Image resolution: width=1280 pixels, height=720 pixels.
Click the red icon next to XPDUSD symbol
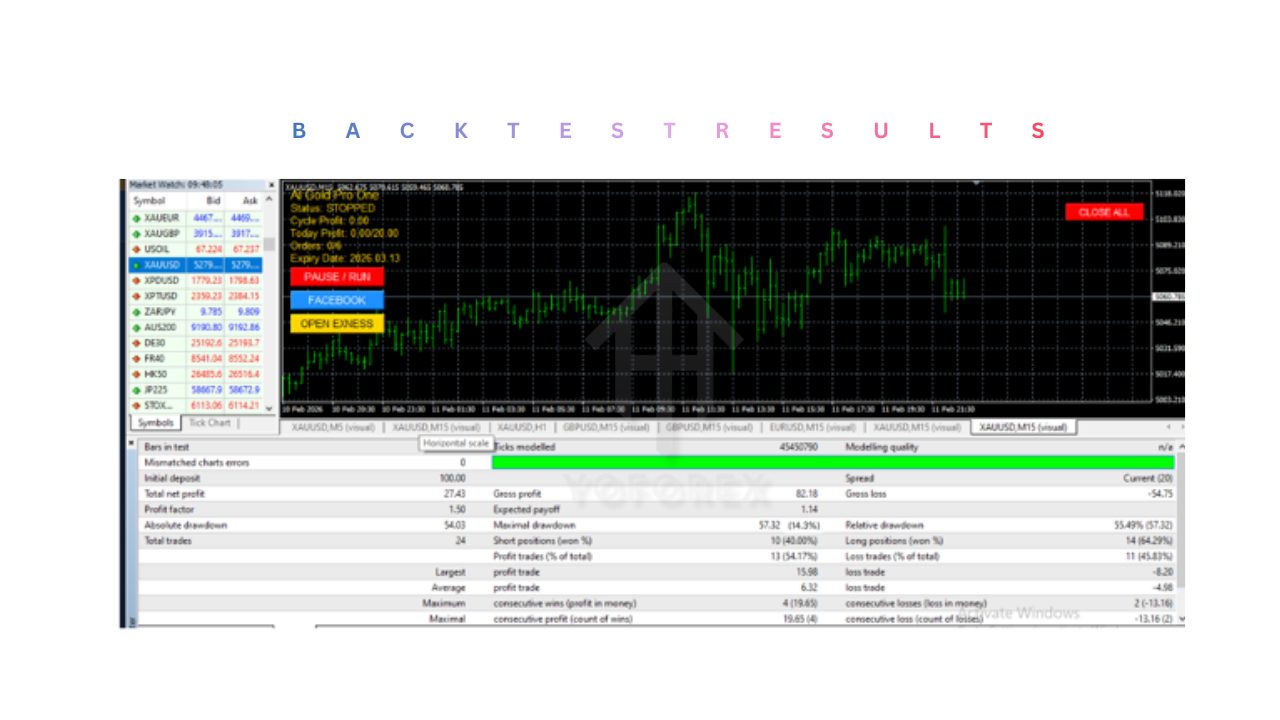coord(137,280)
